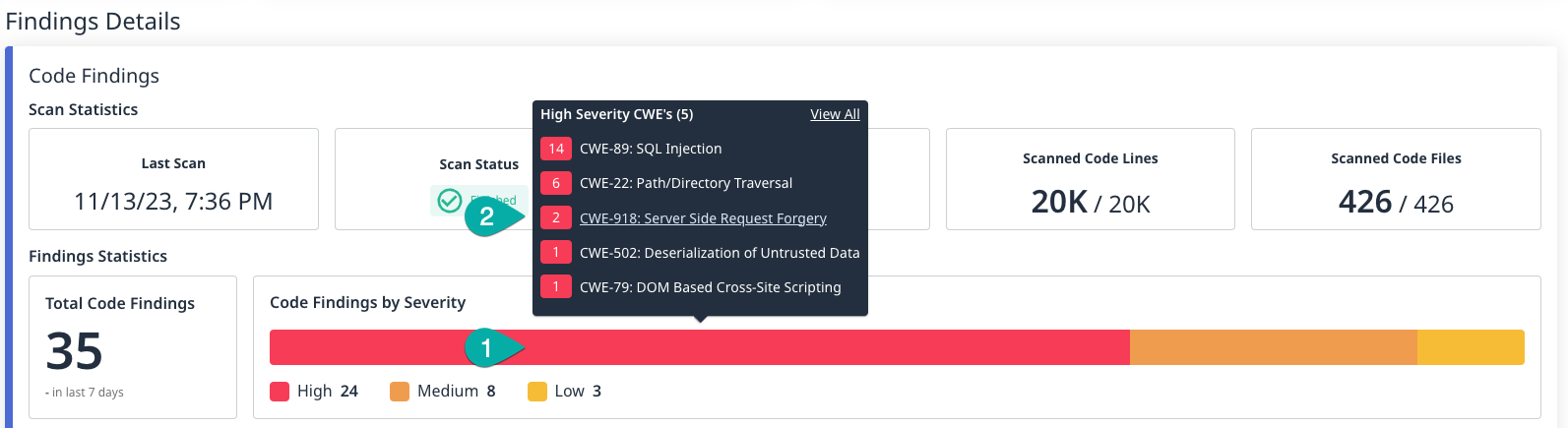Click the View All link in tooltip
The width and height of the screenshot is (1568, 428).
click(x=835, y=114)
